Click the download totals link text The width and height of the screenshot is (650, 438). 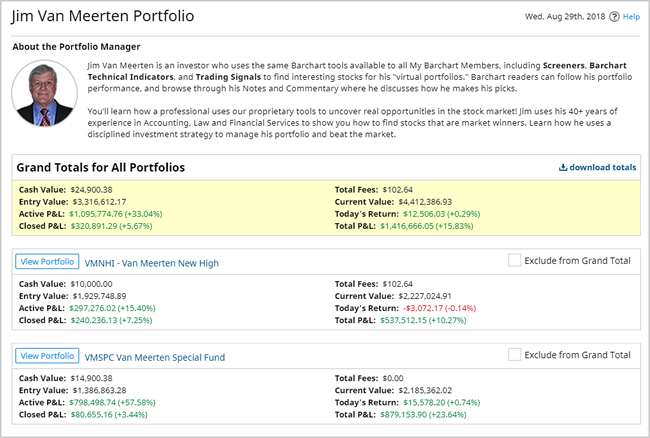coord(603,167)
